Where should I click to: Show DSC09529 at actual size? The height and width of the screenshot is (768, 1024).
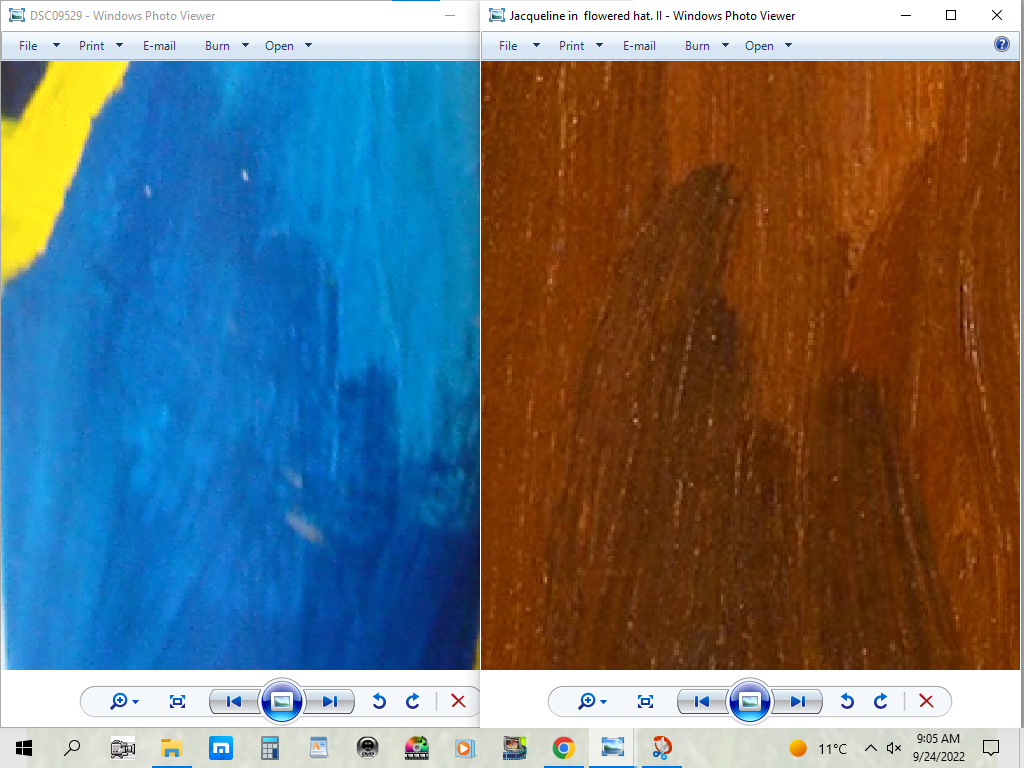[x=178, y=701]
